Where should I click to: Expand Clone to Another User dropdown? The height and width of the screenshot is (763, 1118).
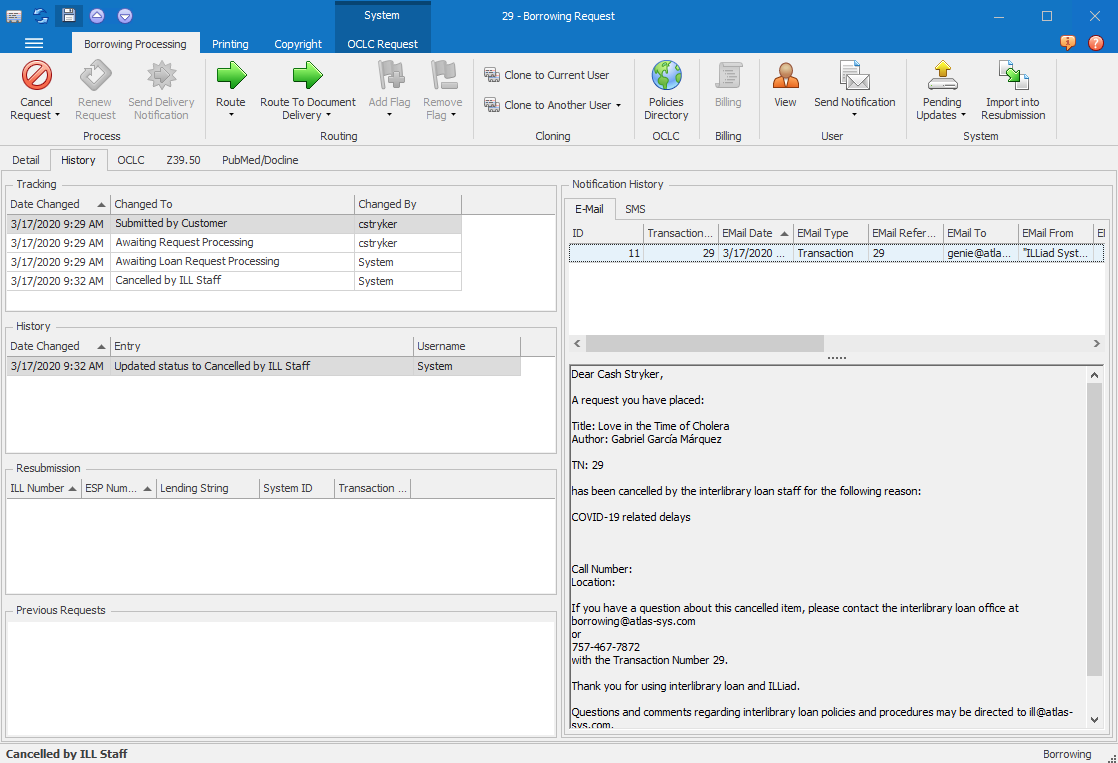[618, 106]
